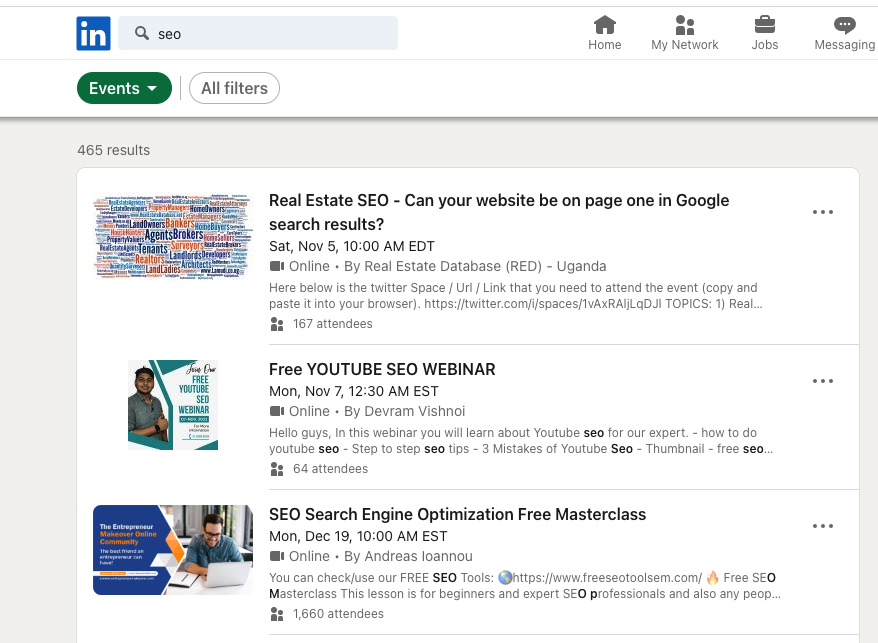The width and height of the screenshot is (878, 643).
Task: Click description starting 'Here below is the twitter Space'
Action: click(x=516, y=296)
